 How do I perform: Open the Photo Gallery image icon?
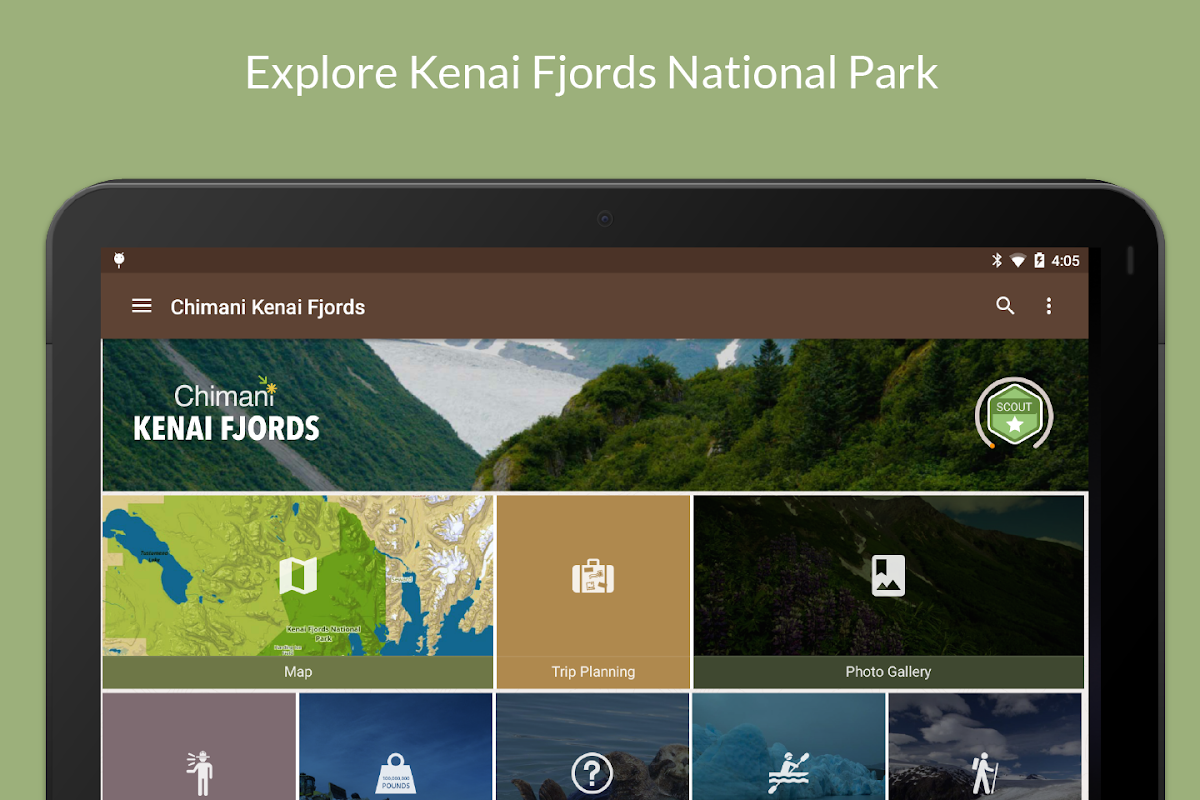click(888, 575)
